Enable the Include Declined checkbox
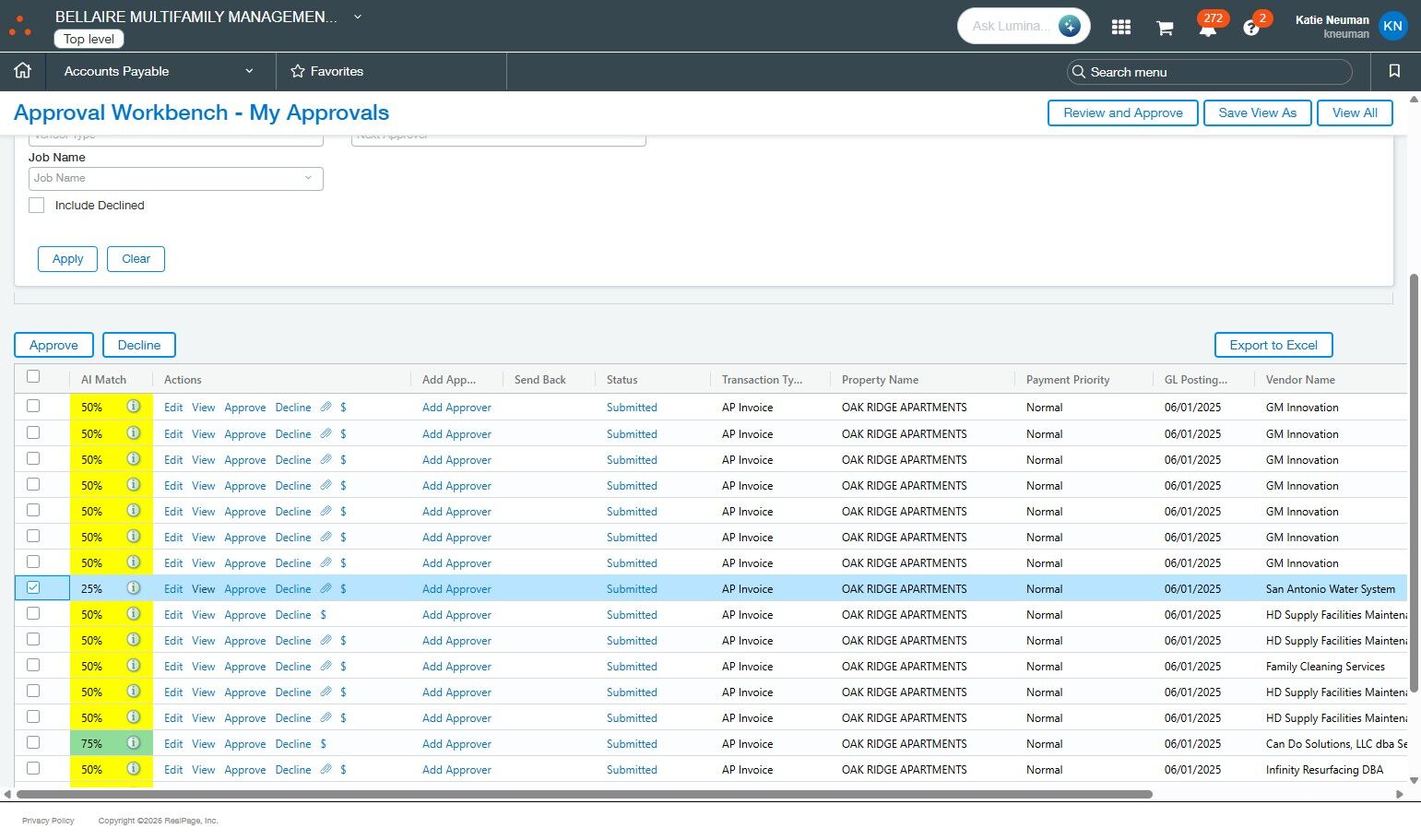Image resolution: width=1421 pixels, height=840 pixels. tap(37, 206)
